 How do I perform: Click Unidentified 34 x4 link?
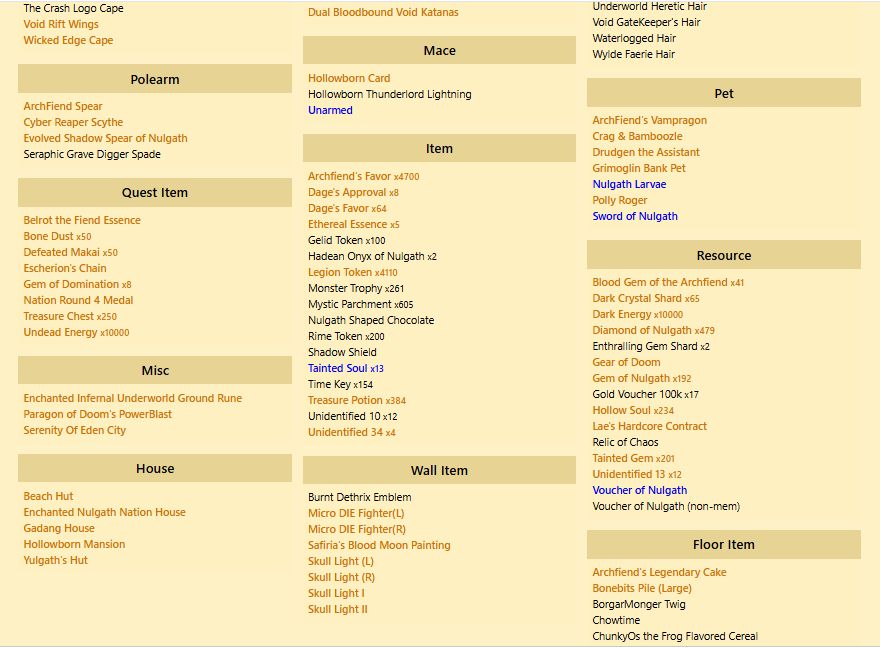point(351,432)
